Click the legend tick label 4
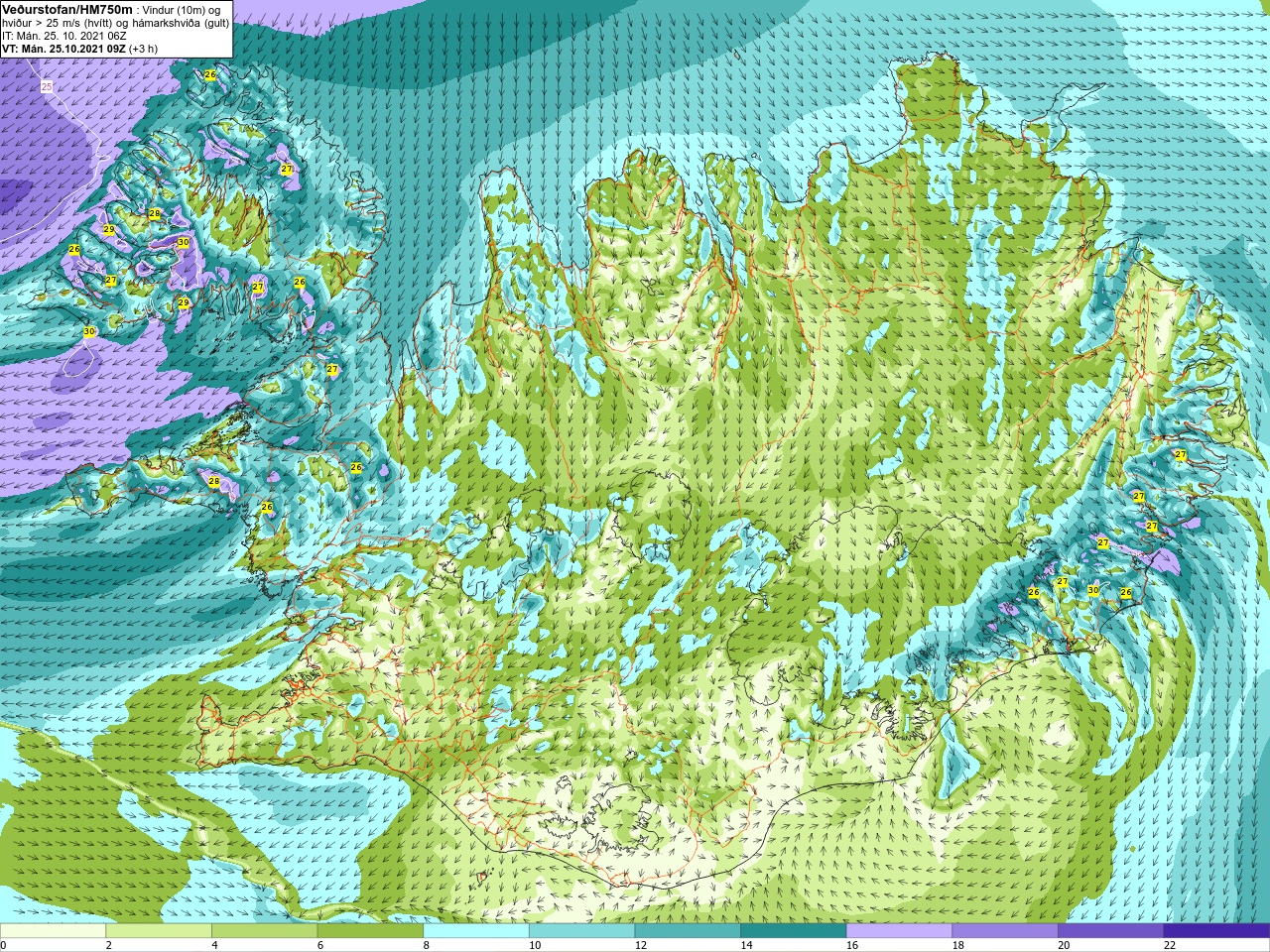Image resolution: width=1270 pixels, height=952 pixels. pos(215,945)
